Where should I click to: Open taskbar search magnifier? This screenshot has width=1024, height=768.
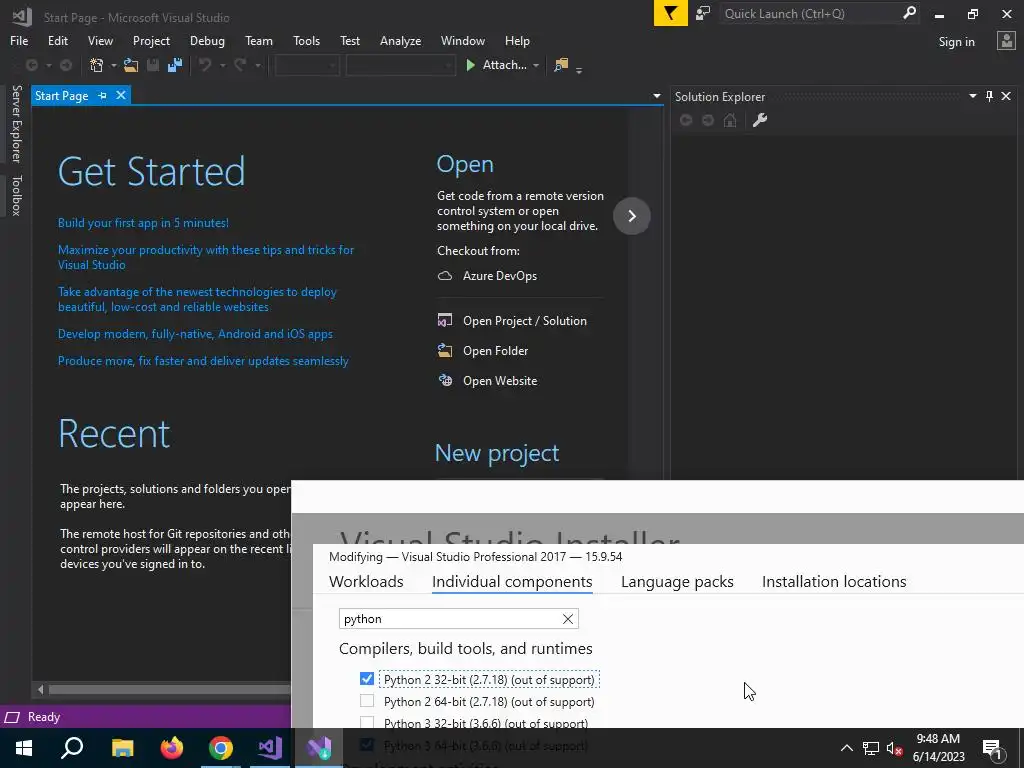72,748
